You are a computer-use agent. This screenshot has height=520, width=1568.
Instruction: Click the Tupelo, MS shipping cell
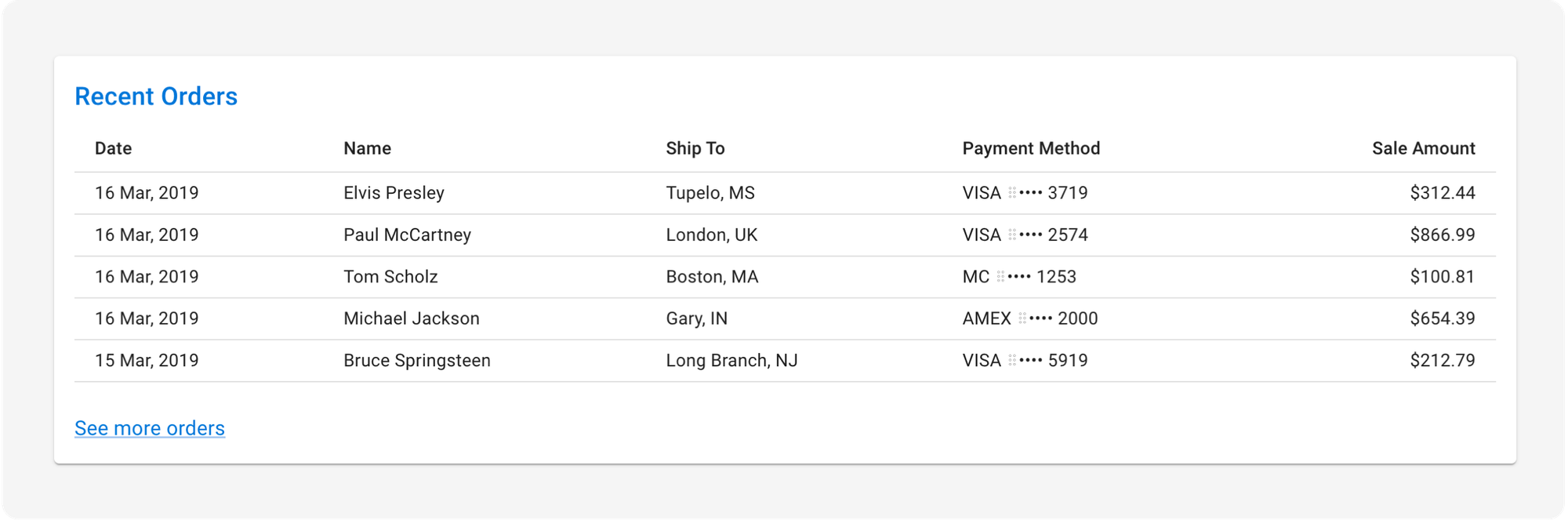coord(710,193)
